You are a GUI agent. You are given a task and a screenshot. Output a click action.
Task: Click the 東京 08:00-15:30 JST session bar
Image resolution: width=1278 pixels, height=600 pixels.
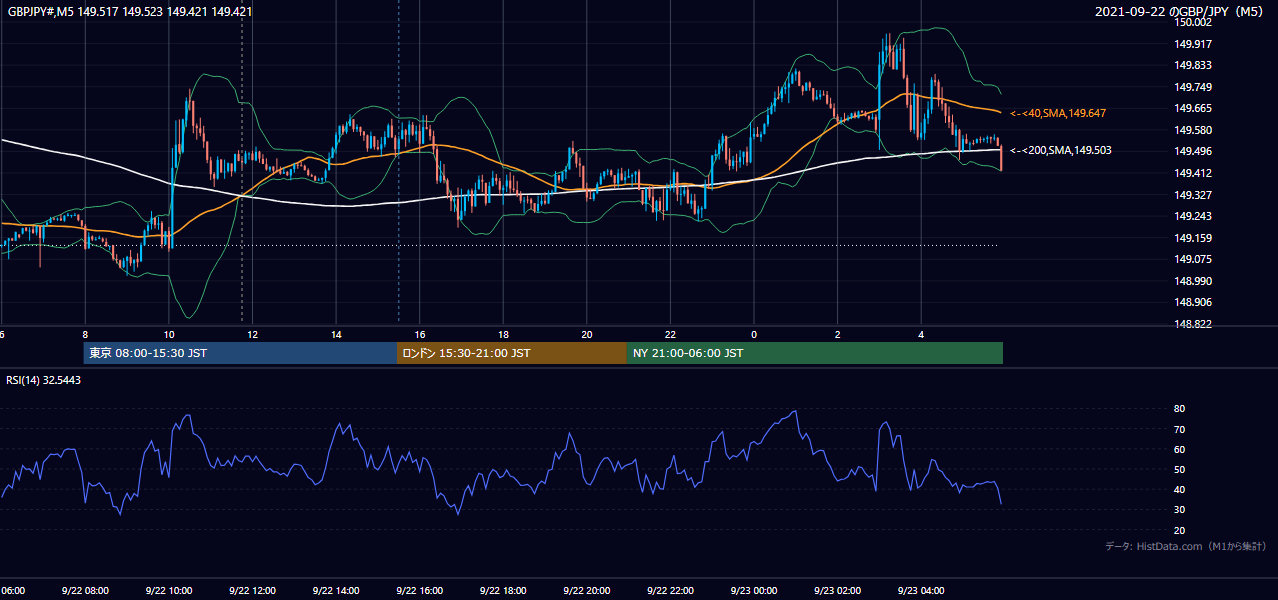pos(240,353)
